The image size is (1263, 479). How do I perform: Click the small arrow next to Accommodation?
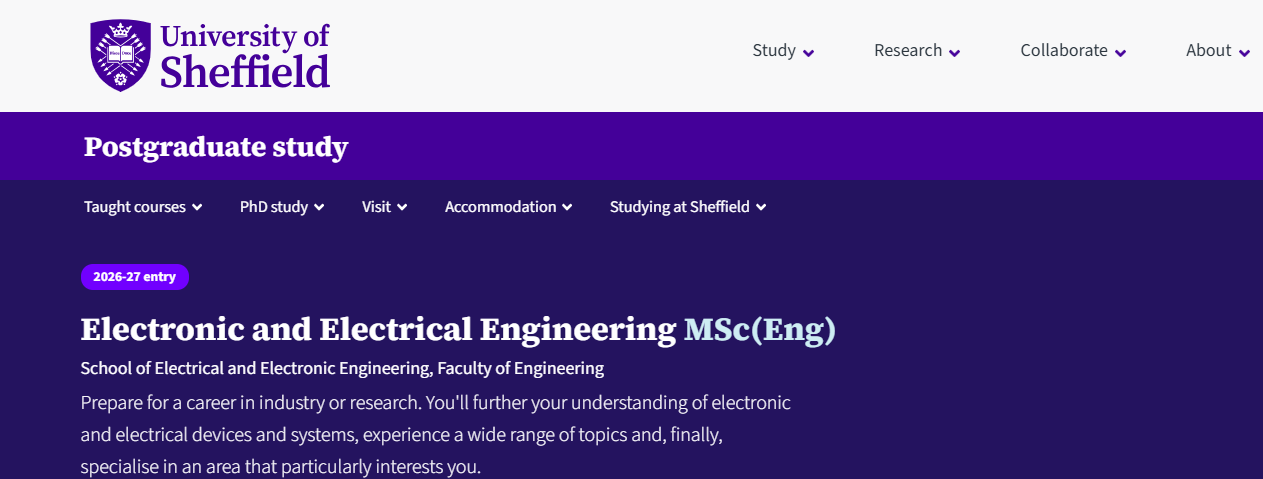(568, 208)
